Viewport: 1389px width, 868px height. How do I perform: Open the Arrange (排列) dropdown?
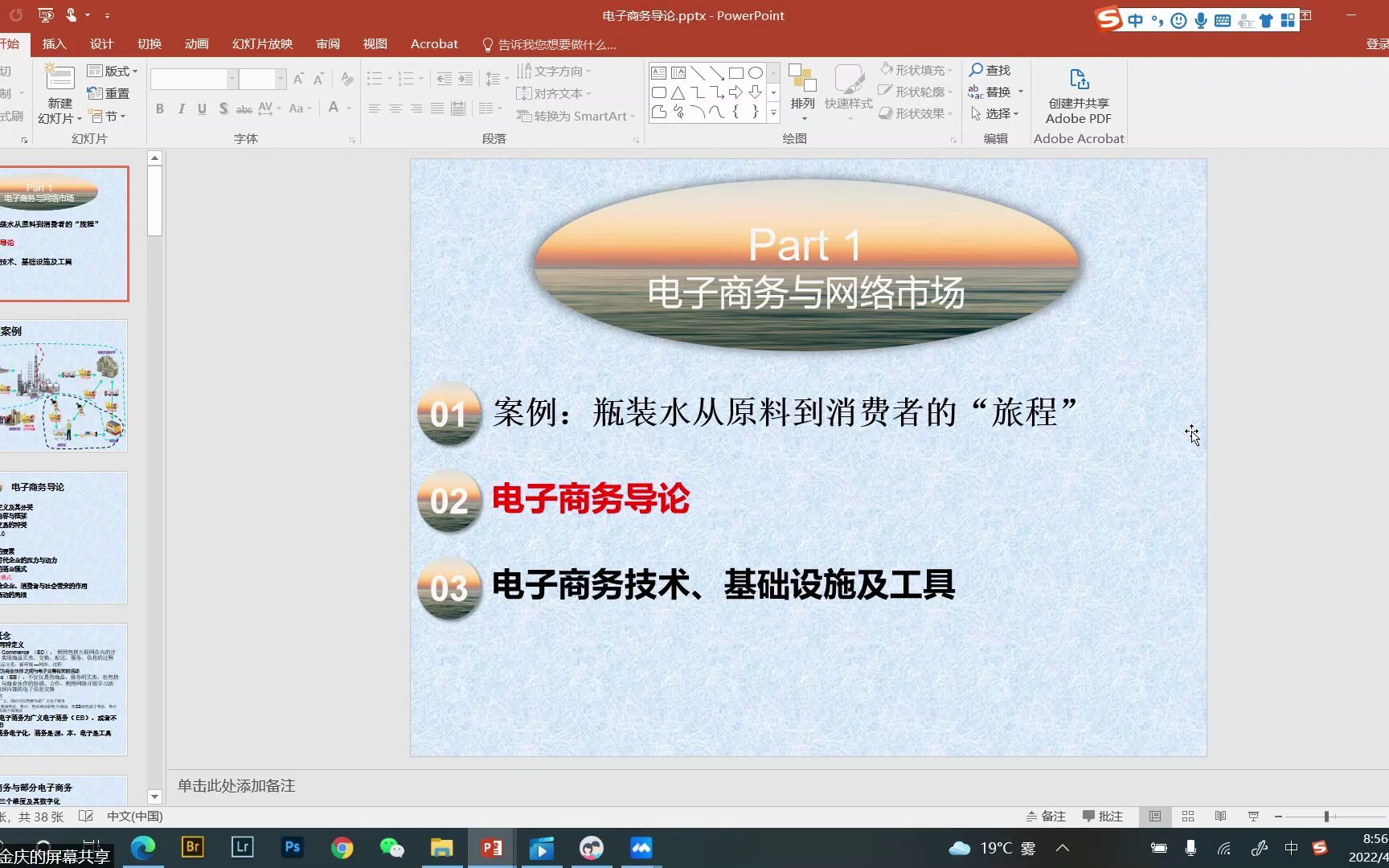pos(802,93)
